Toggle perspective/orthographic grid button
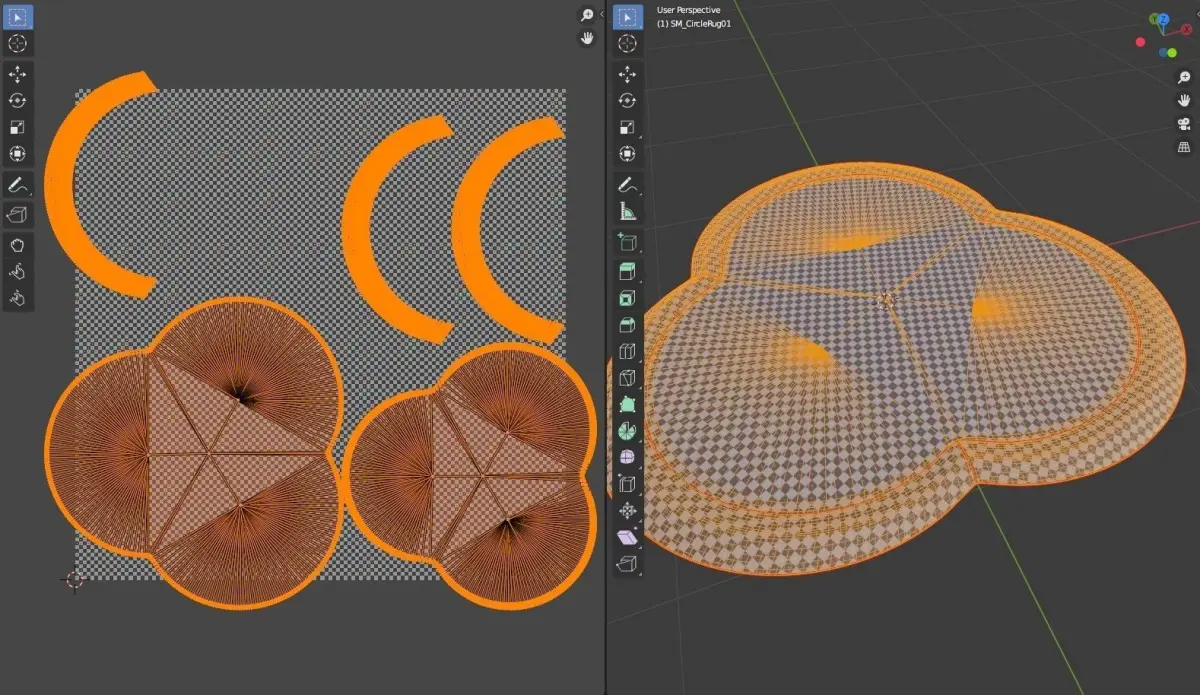The height and width of the screenshot is (695, 1200). coord(1184,146)
